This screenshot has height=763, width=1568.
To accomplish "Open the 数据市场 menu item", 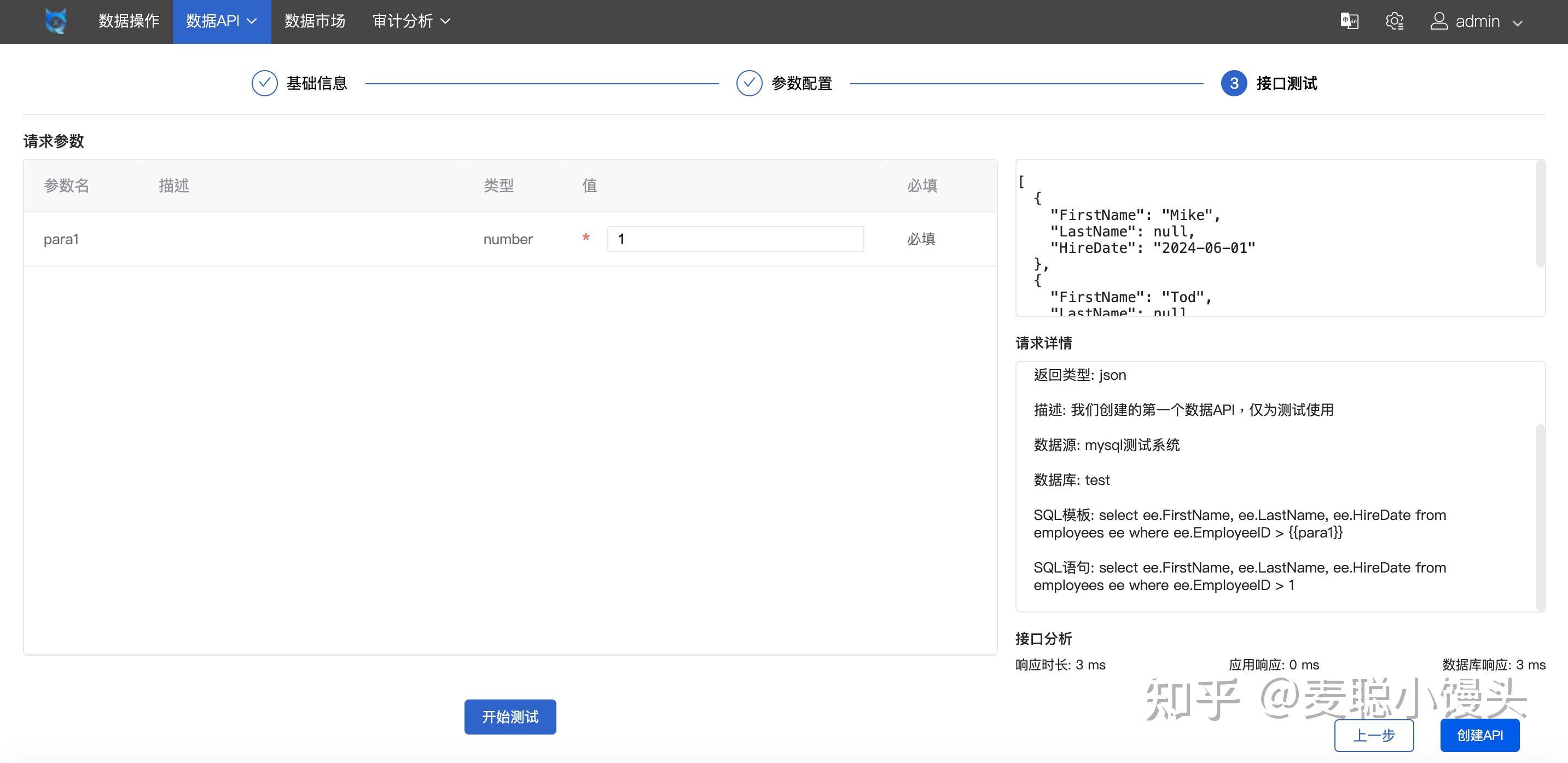I will pos(315,21).
